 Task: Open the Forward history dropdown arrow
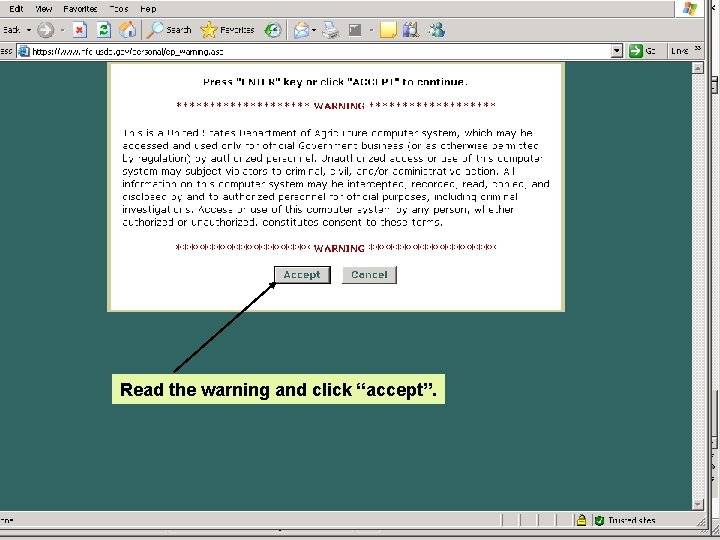tap(62, 30)
